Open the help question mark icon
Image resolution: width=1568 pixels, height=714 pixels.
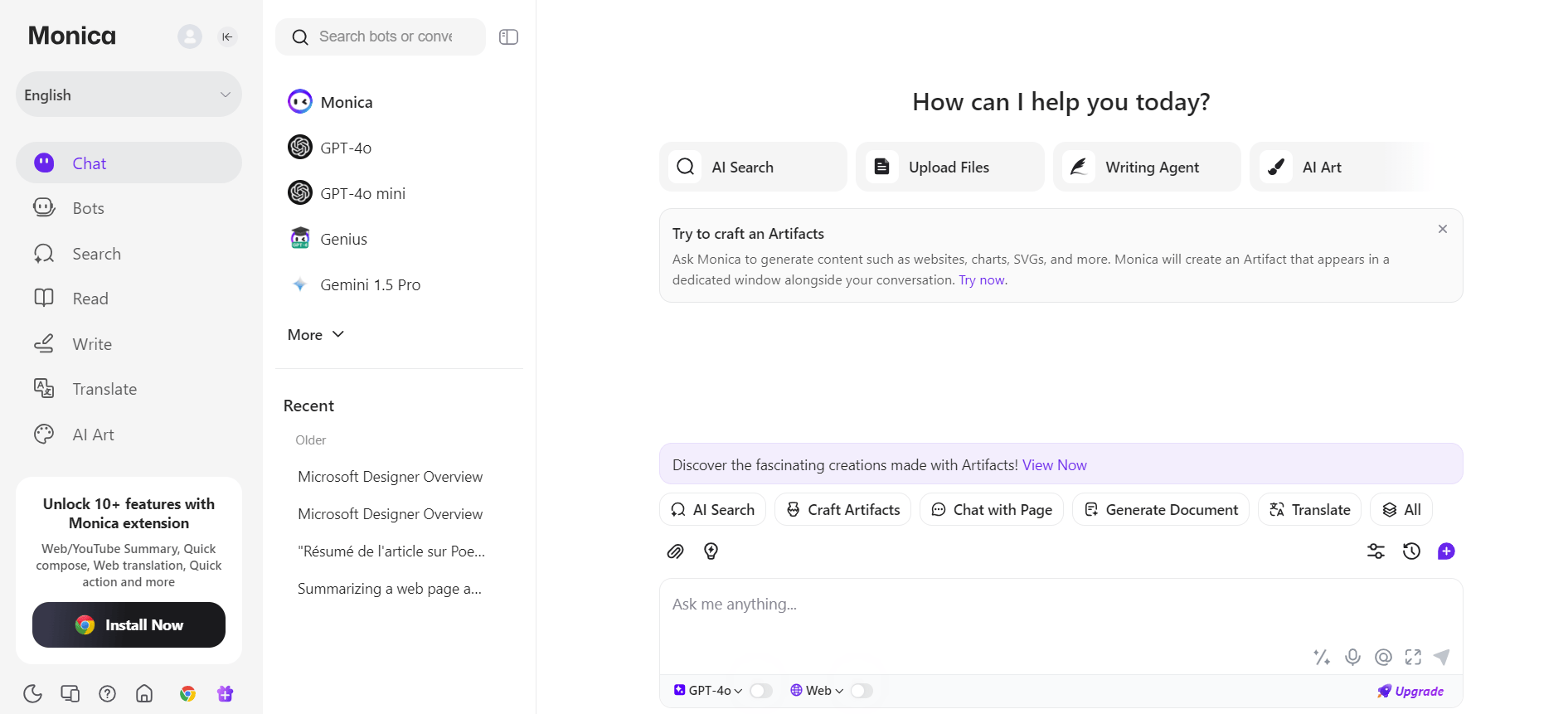point(107,693)
